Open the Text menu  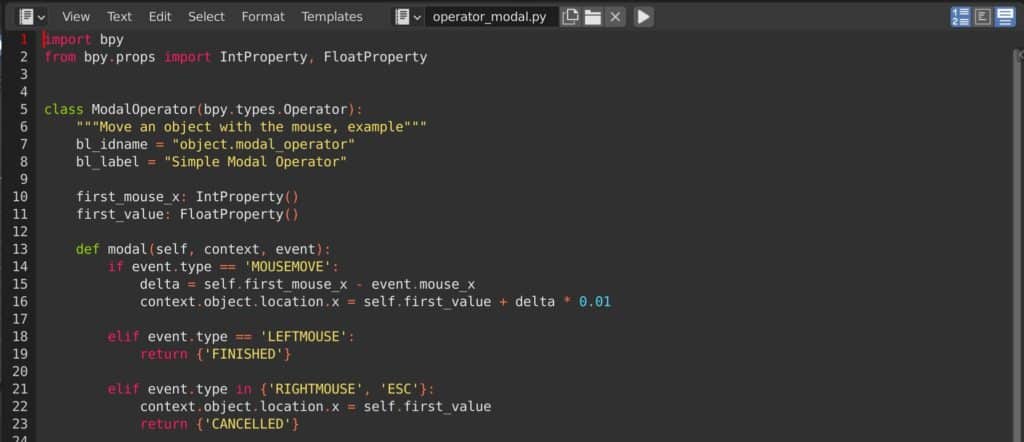[119, 16]
